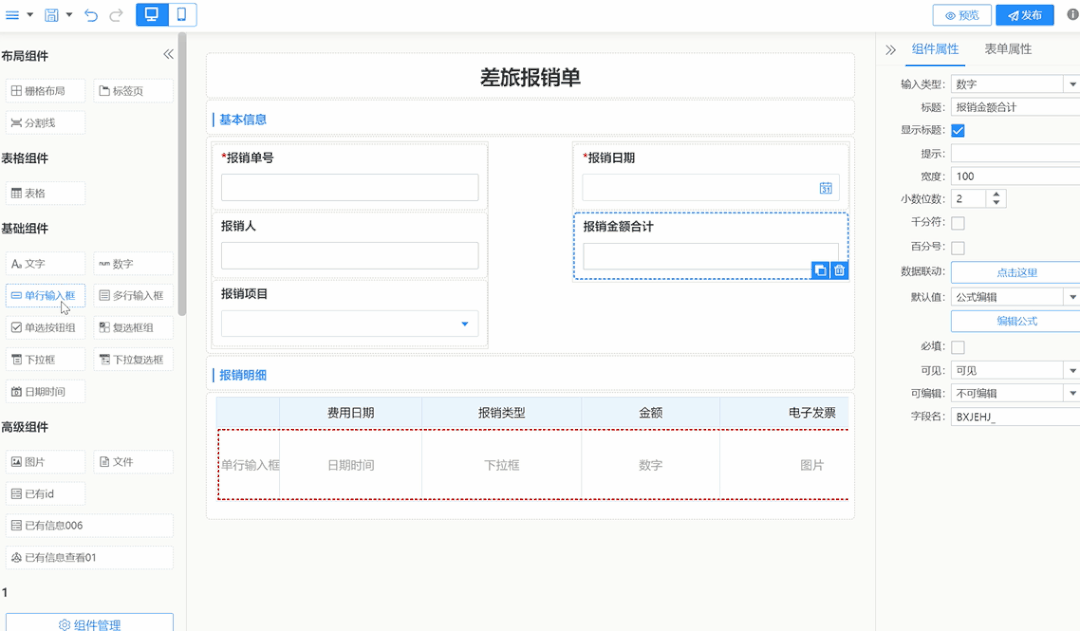This screenshot has height=631, width=1080.
Task: Switch to mobile phone view mode
Action: 181,15
